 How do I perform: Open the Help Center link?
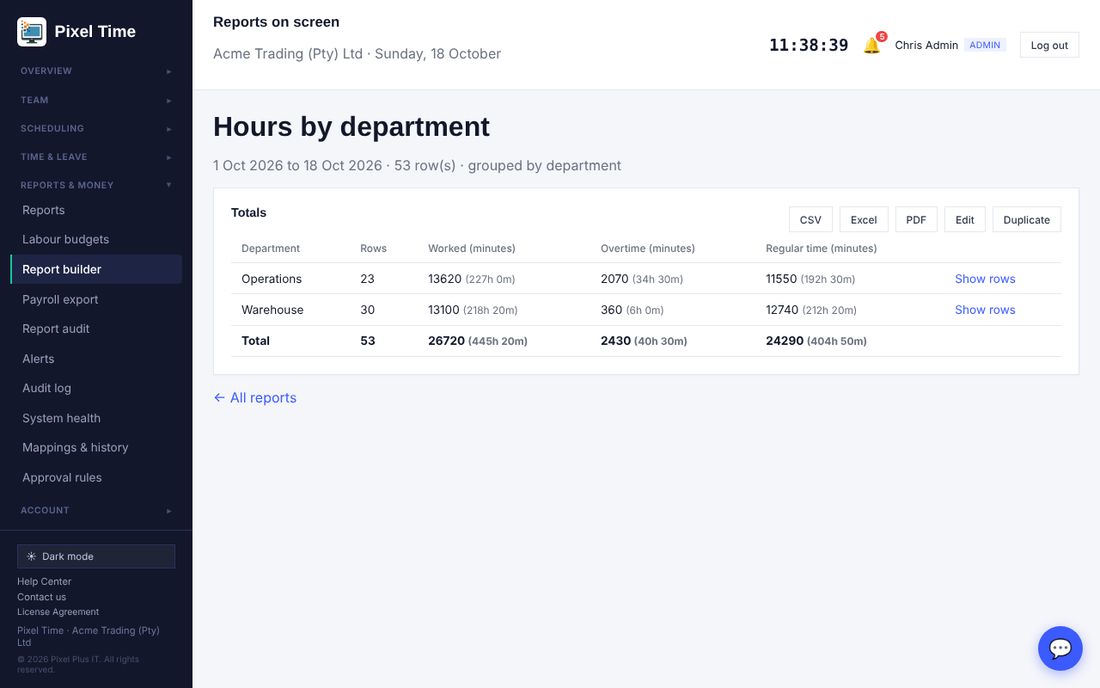(44, 581)
